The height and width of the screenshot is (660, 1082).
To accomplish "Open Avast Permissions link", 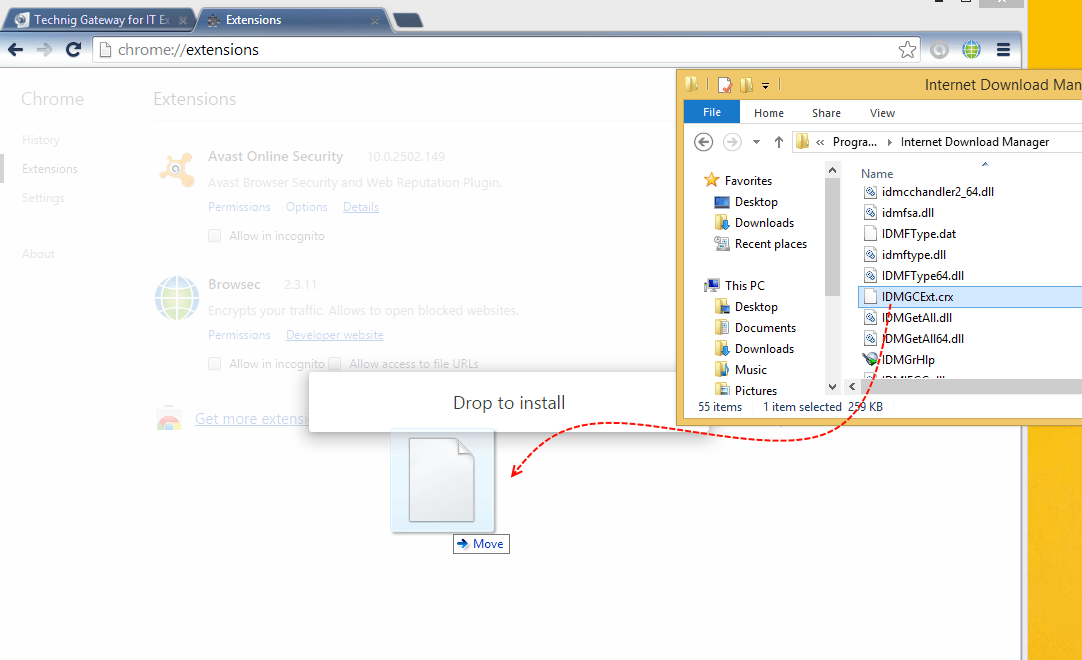I will click(x=239, y=207).
